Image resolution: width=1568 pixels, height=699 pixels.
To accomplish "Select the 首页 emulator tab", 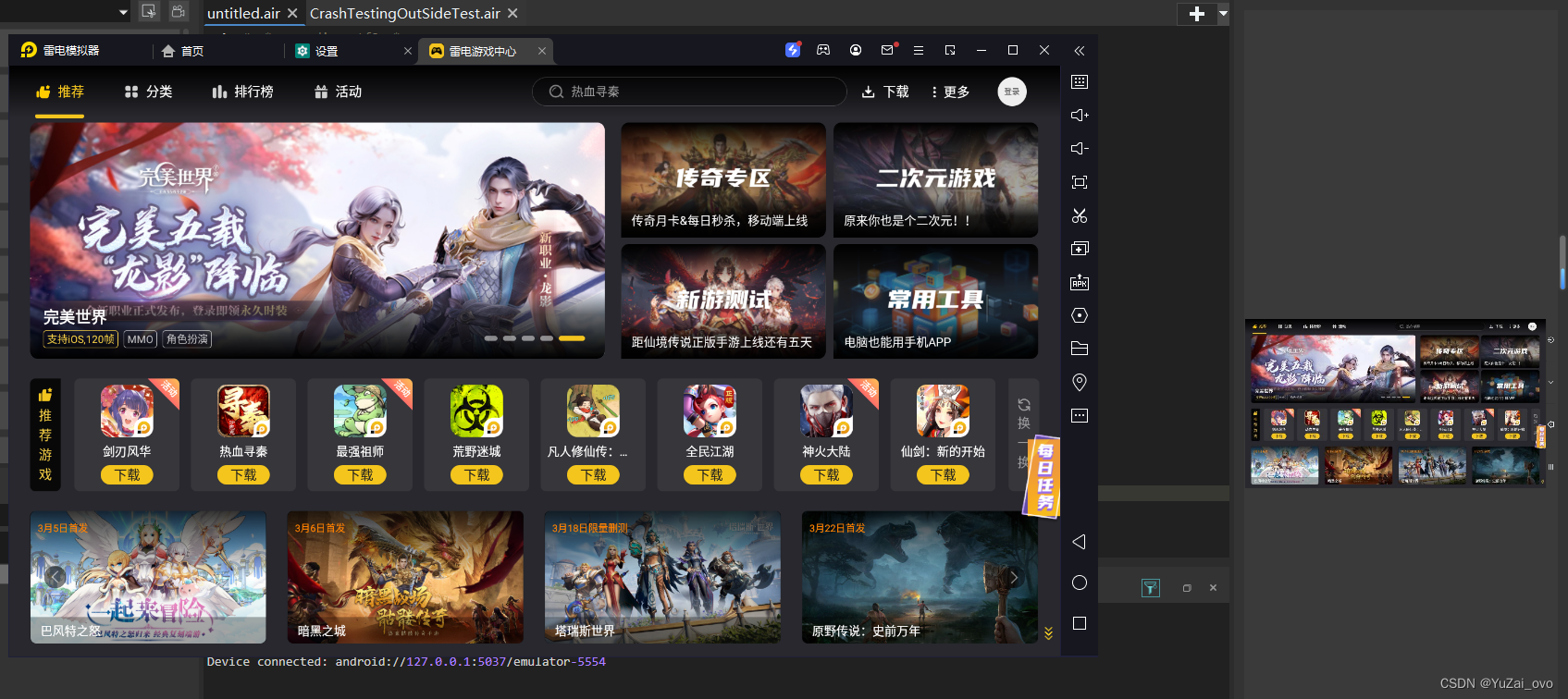I will [x=183, y=51].
